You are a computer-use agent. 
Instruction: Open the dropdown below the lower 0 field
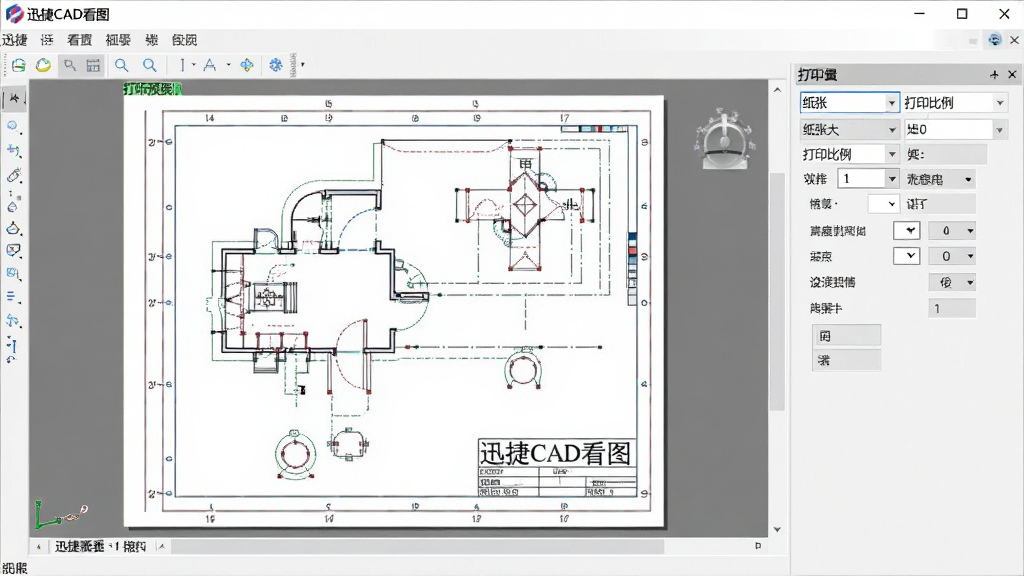click(x=952, y=282)
